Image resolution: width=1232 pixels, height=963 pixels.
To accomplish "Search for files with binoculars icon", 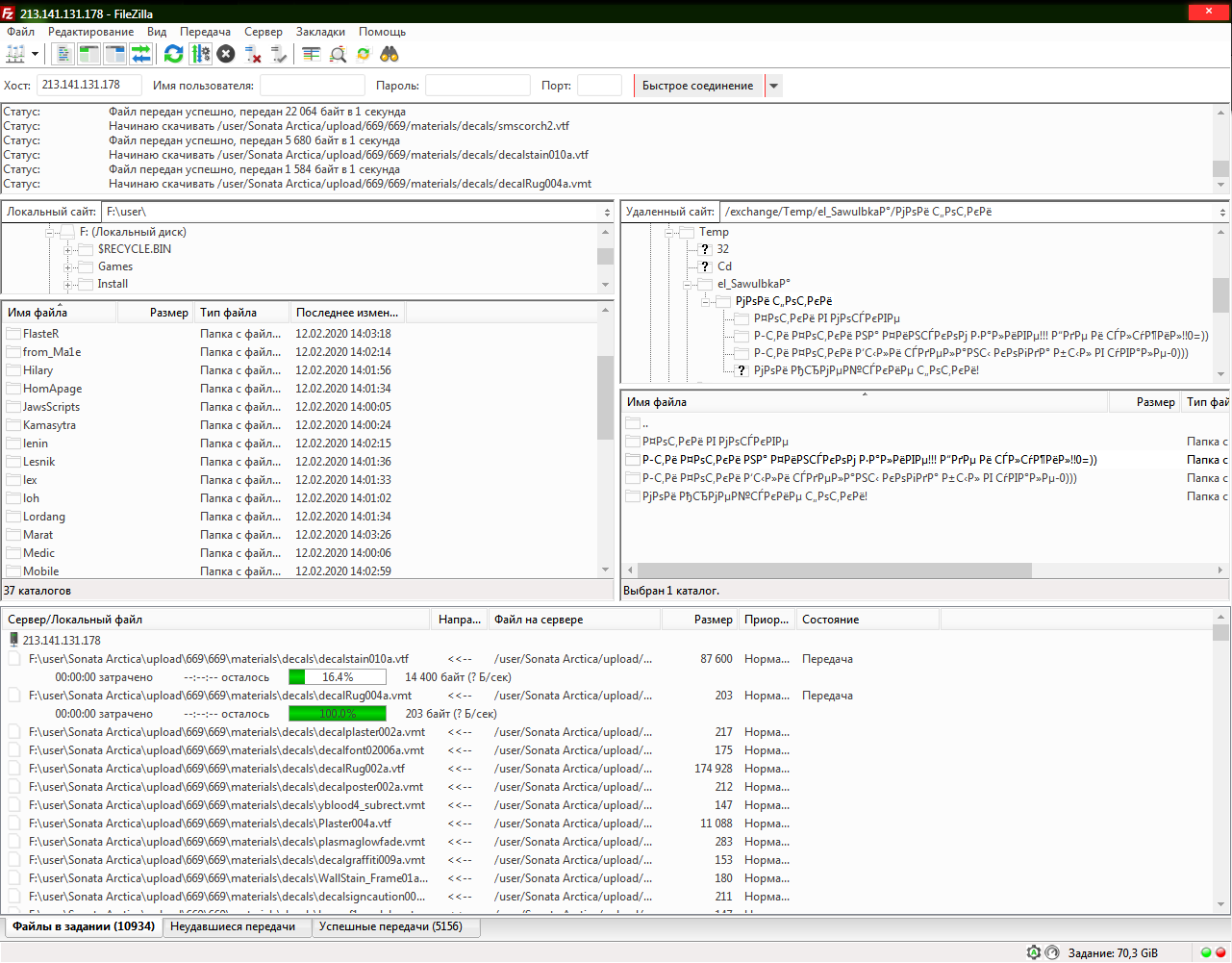I will click(390, 55).
